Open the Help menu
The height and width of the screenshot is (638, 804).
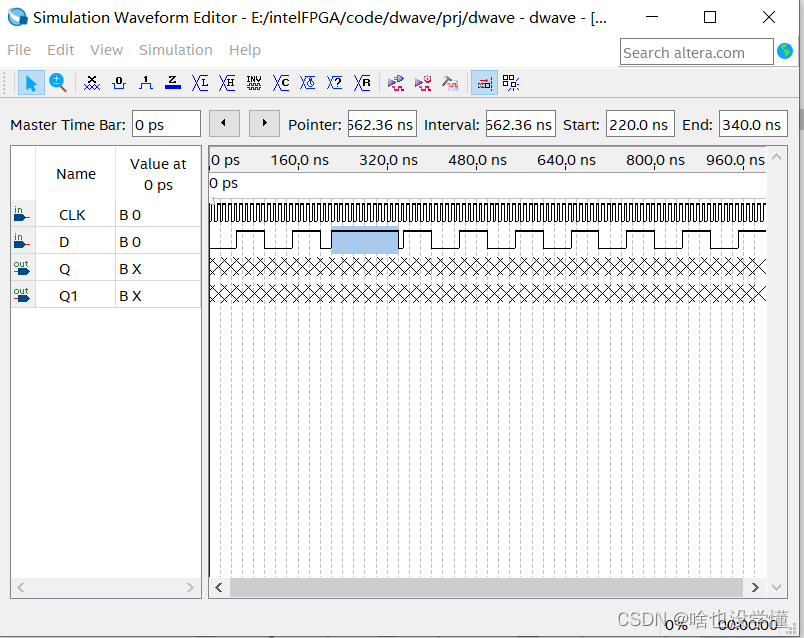[x=245, y=50]
